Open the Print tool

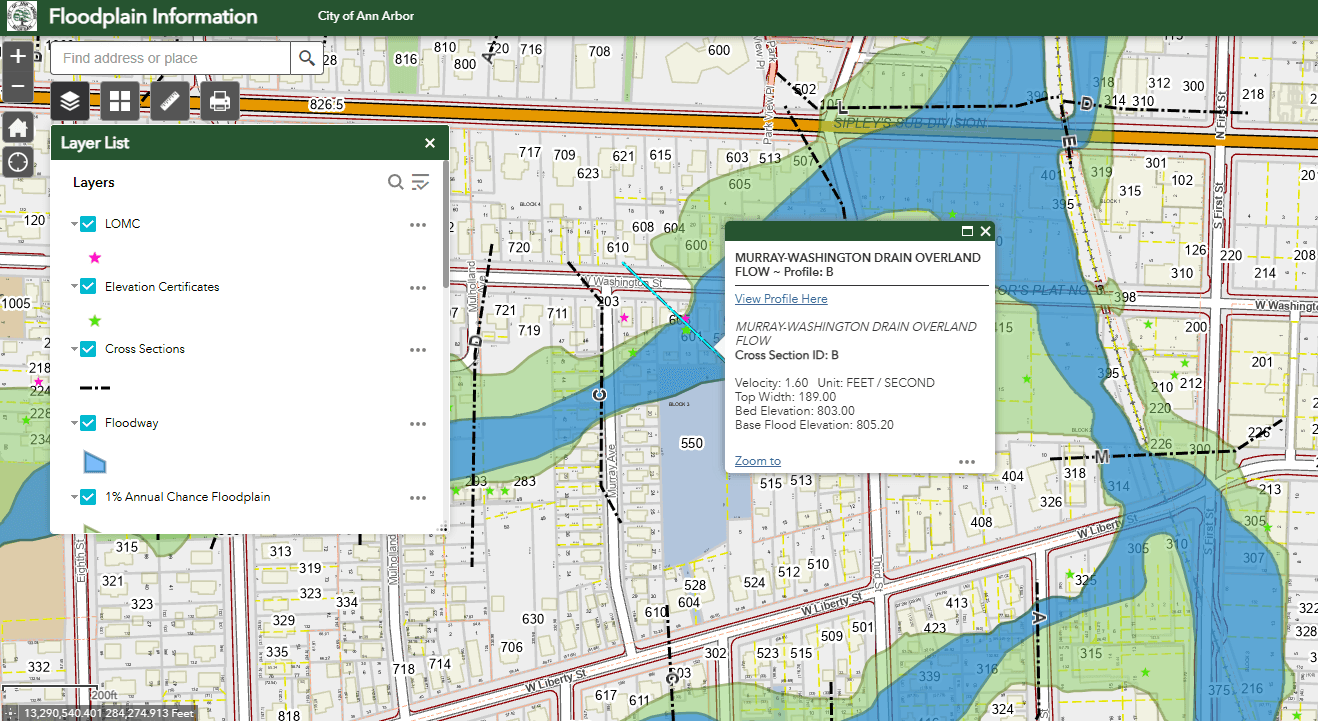point(219,100)
